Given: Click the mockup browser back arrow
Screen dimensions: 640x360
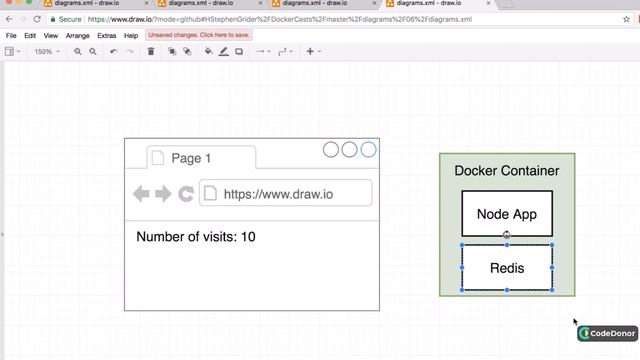Looking at the screenshot, I should [141, 194].
